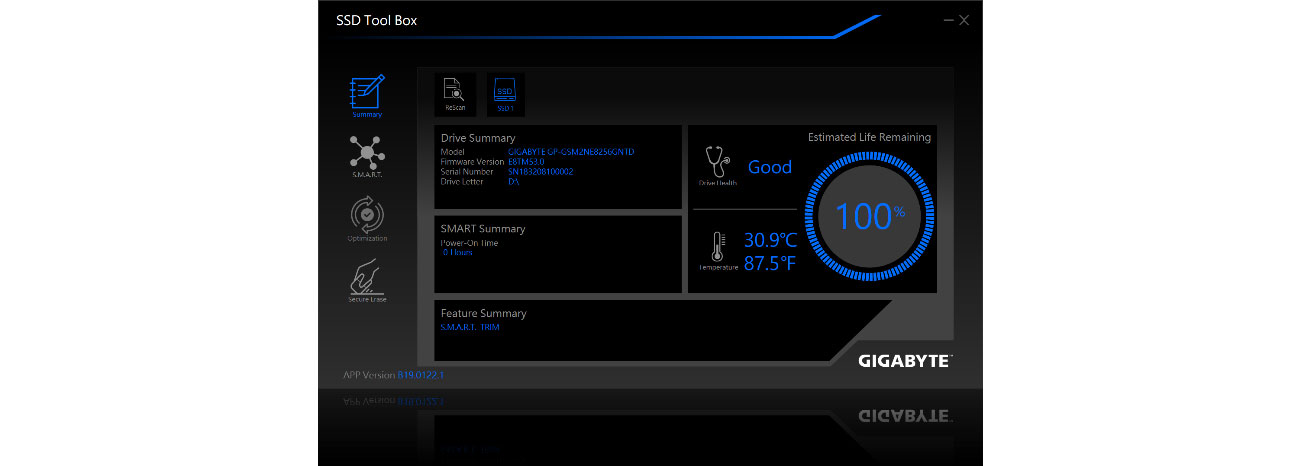The height and width of the screenshot is (466, 1300).
Task: Click the 87.5°F temperature reading
Action: pos(770,263)
